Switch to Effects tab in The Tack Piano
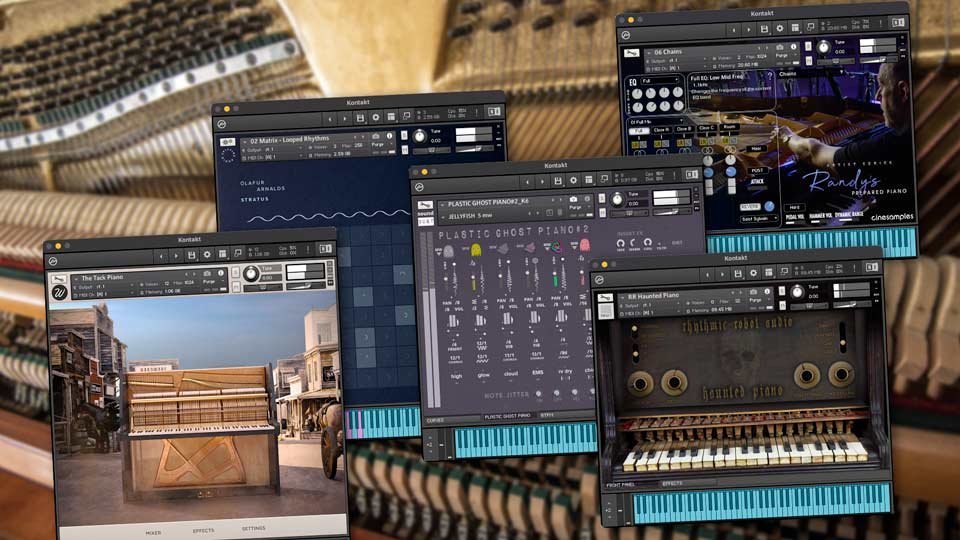 point(203,530)
